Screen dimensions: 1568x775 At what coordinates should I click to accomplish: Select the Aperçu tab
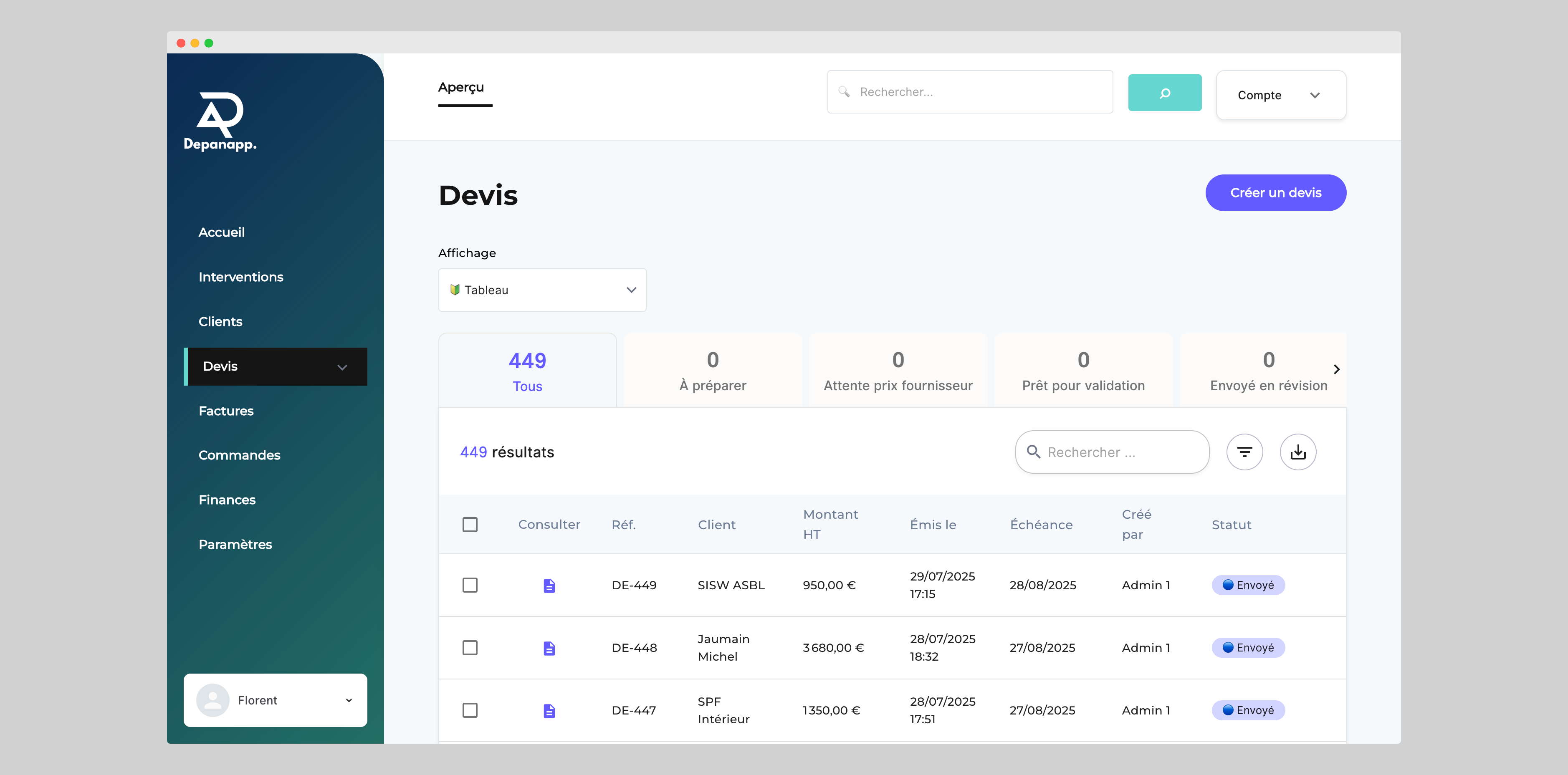click(461, 88)
